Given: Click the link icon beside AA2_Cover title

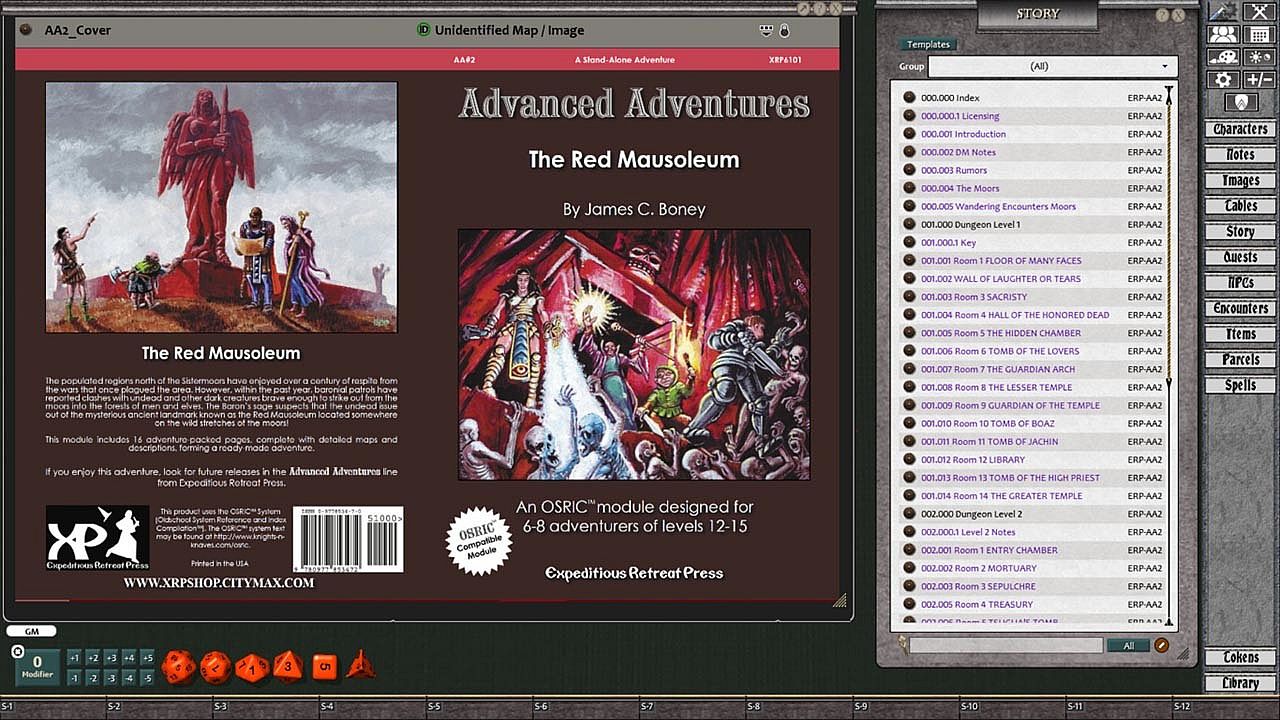Looking at the screenshot, I should [x=26, y=30].
